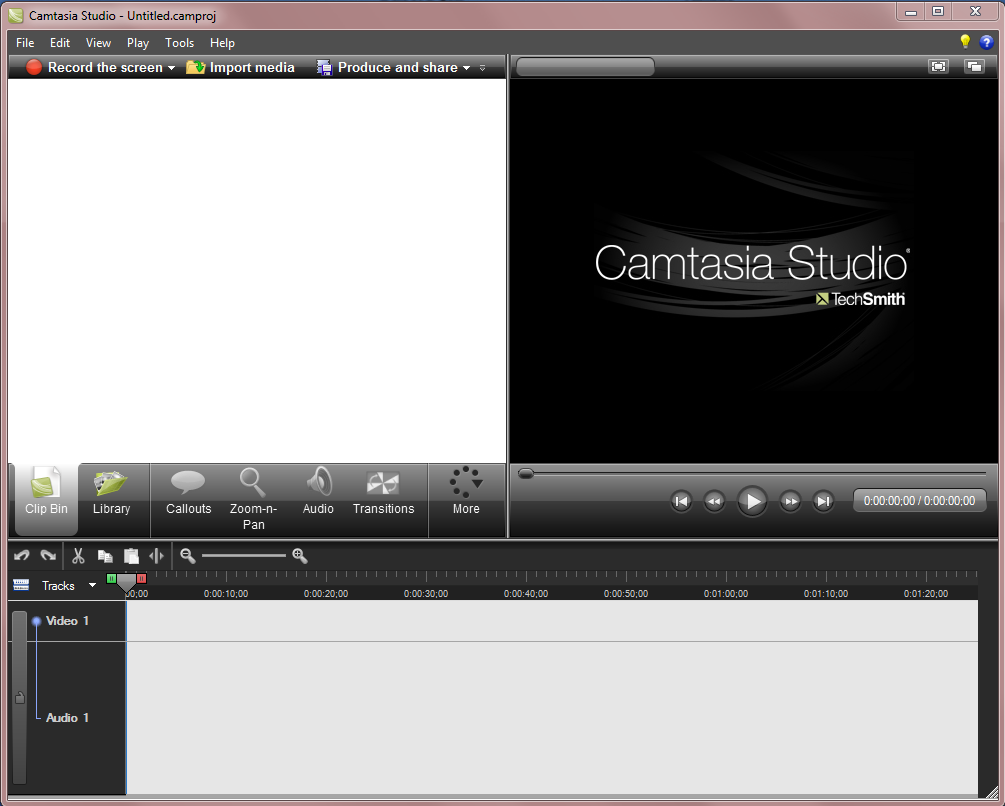Switch to the Clip Bin tab
This screenshot has width=1005, height=806.
pos(46,499)
